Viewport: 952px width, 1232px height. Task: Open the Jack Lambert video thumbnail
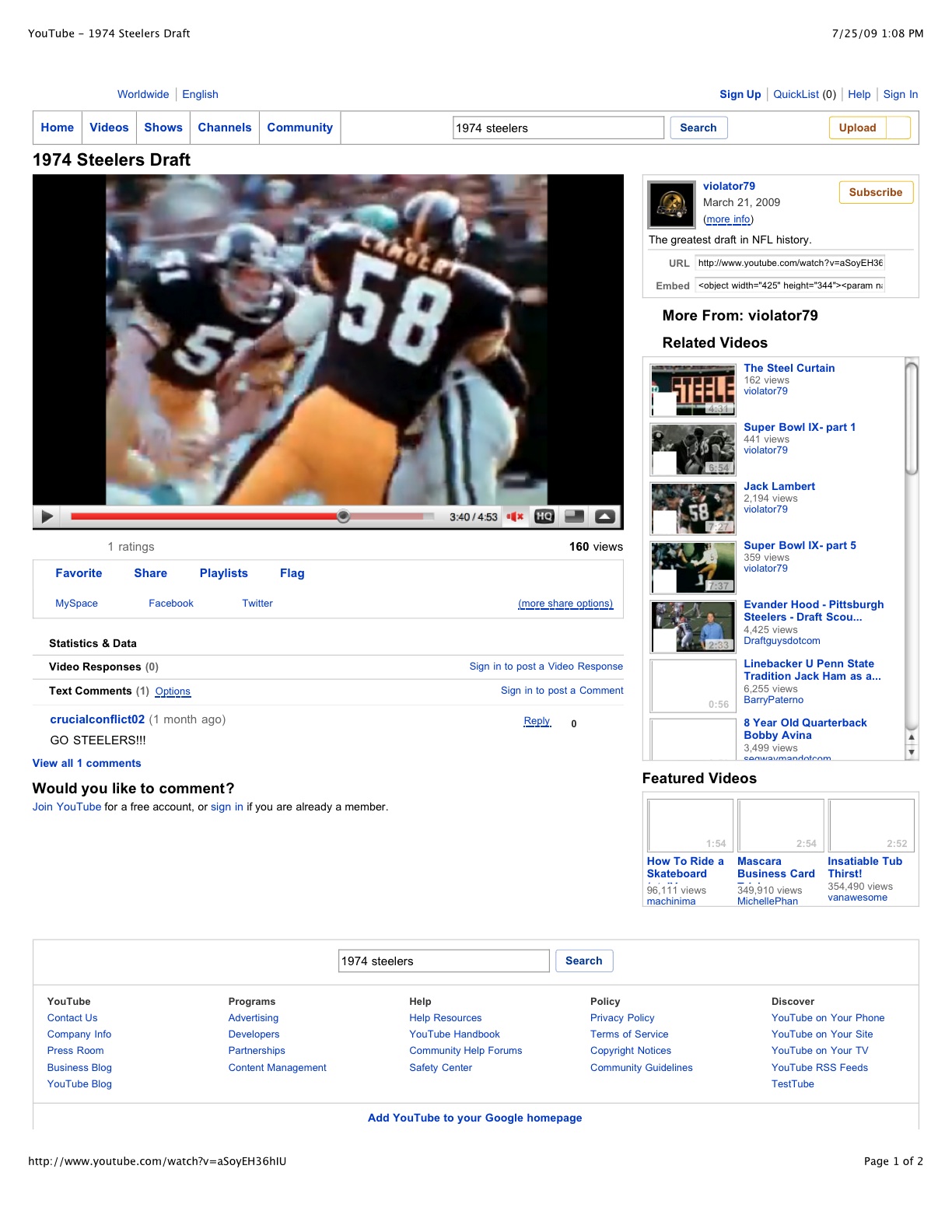click(693, 509)
